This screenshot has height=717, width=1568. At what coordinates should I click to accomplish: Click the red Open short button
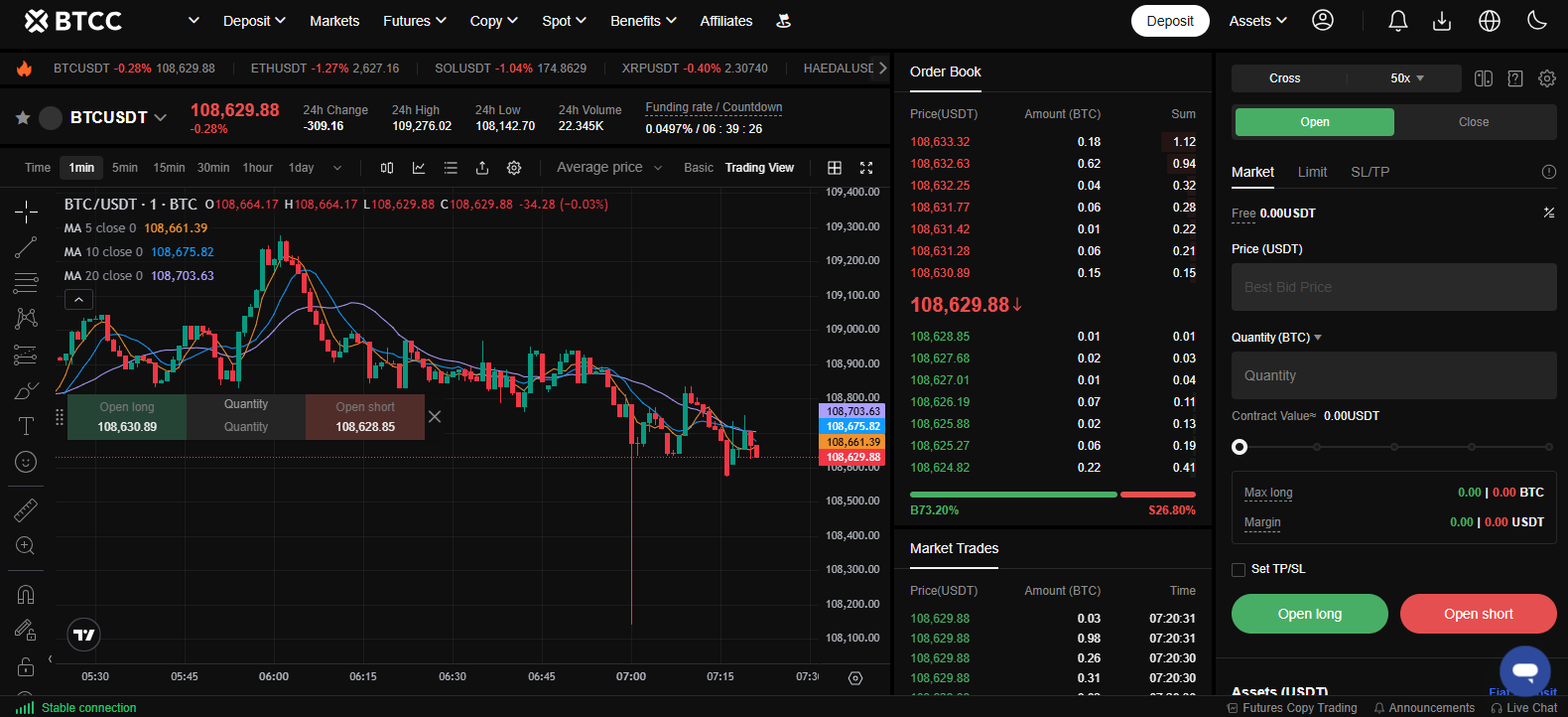tap(1479, 614)
